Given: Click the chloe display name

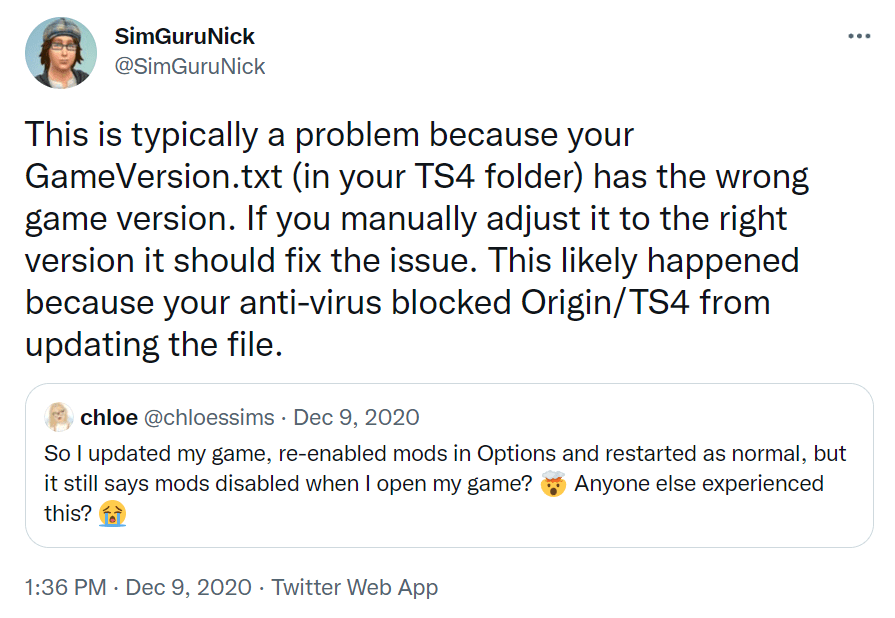Looking at the screenshot, I should [x=109, y=417].
